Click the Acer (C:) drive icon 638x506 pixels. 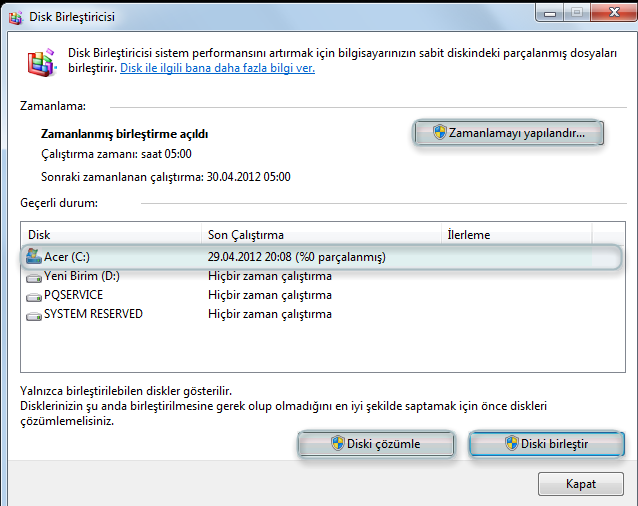pyautogui.click(x=33, y=257)
